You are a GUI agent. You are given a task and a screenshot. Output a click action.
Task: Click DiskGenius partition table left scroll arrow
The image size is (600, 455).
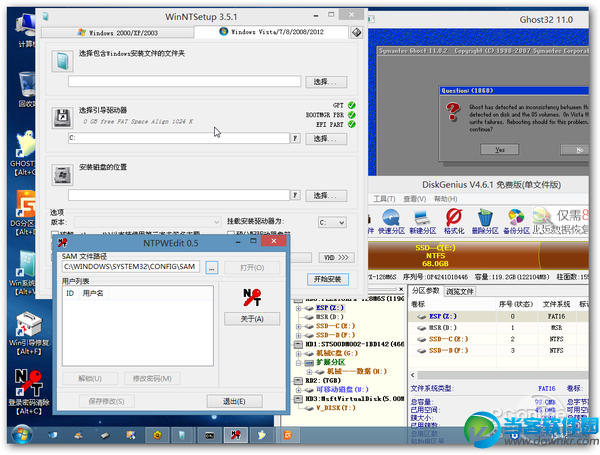(412, 375)
